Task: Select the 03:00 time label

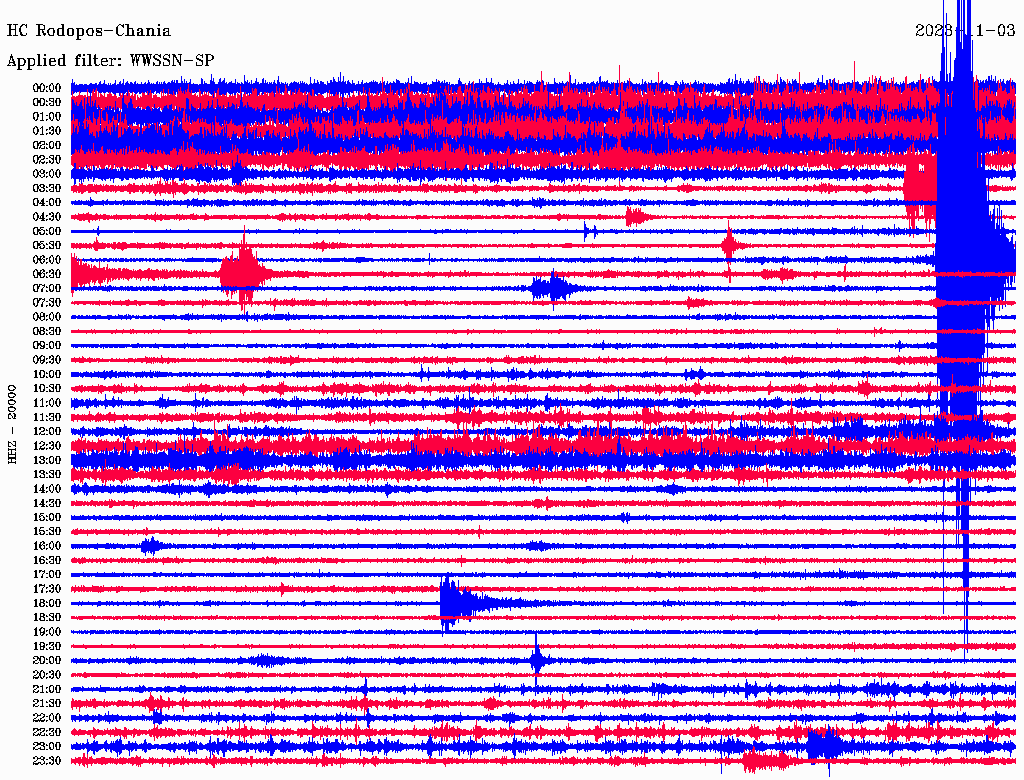Action: [46, 174]
